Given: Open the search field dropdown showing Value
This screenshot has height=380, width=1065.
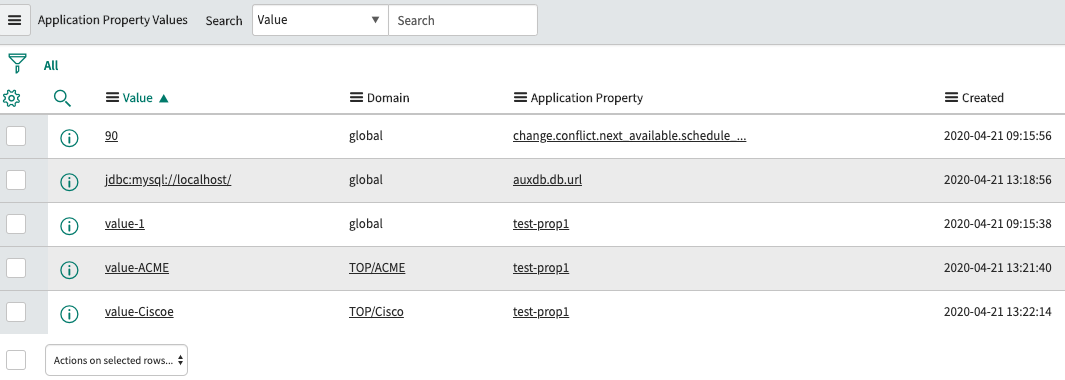Looking at the screenshot, I should 320,20.
